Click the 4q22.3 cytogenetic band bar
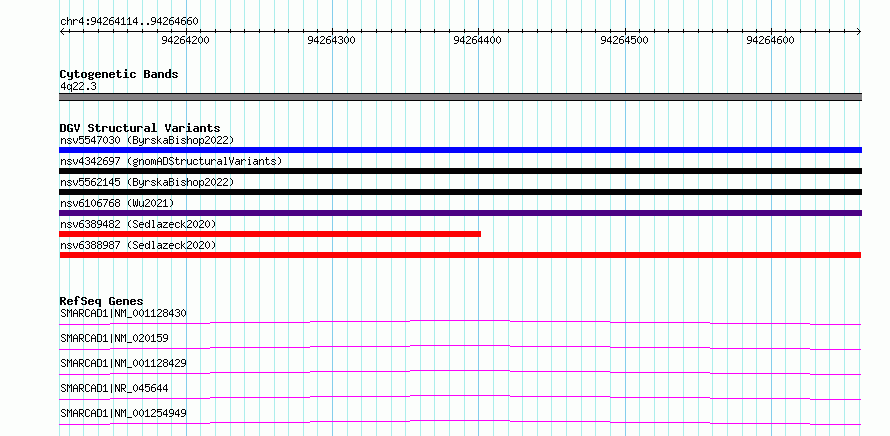890x436 pixels. (x=460, y=97)
